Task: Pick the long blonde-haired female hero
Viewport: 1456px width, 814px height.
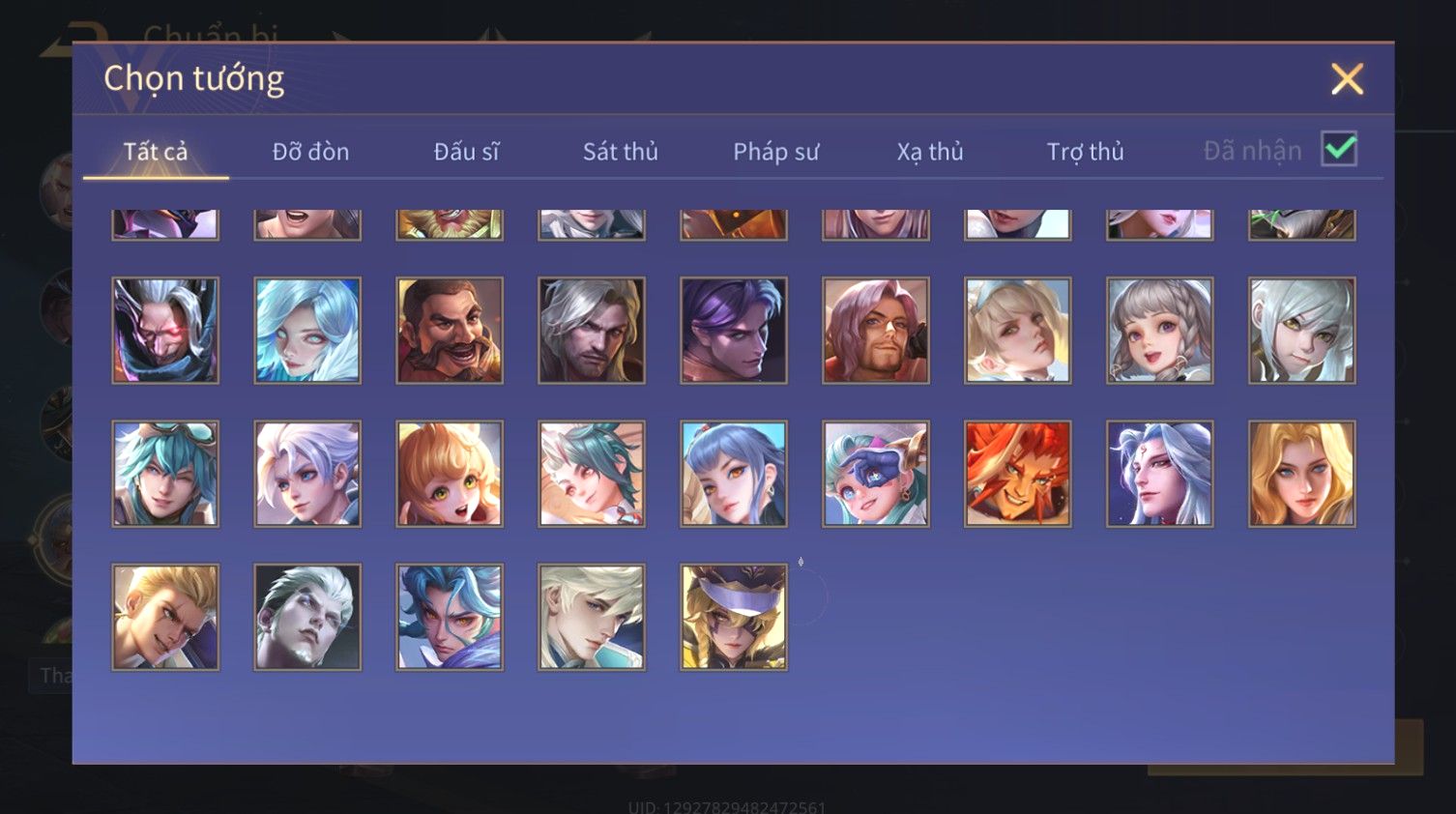Action: click(x=1302, y=474)
